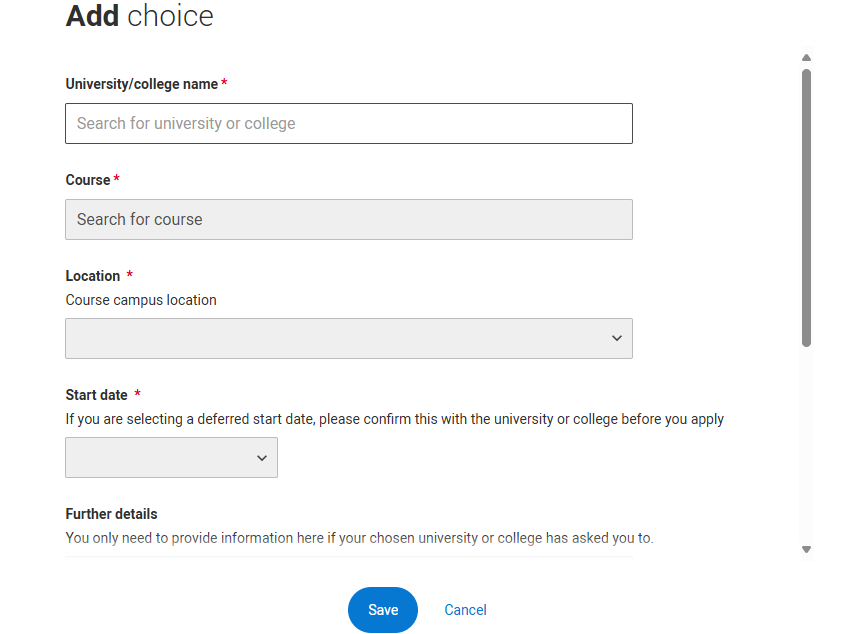Click the 'Course' field label
The height and width of the screenshot is (634, 855).
tap(88, 180)
